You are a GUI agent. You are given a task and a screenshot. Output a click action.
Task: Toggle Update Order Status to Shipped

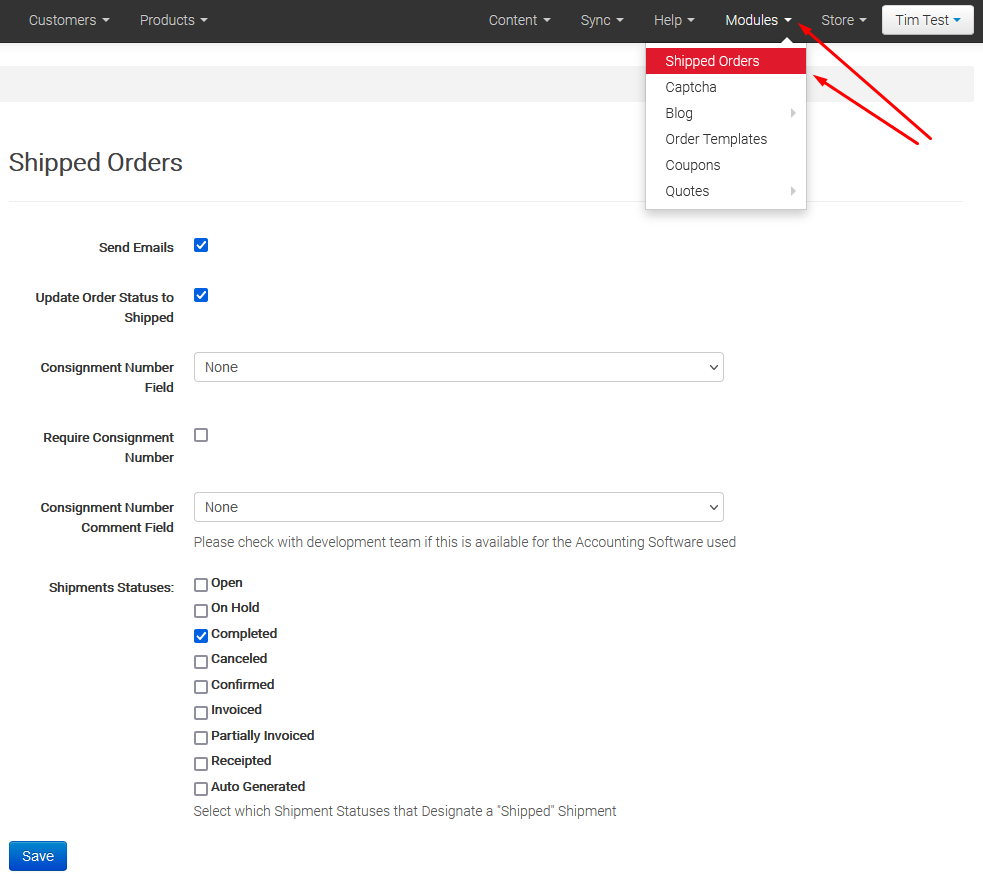[201, 295]
